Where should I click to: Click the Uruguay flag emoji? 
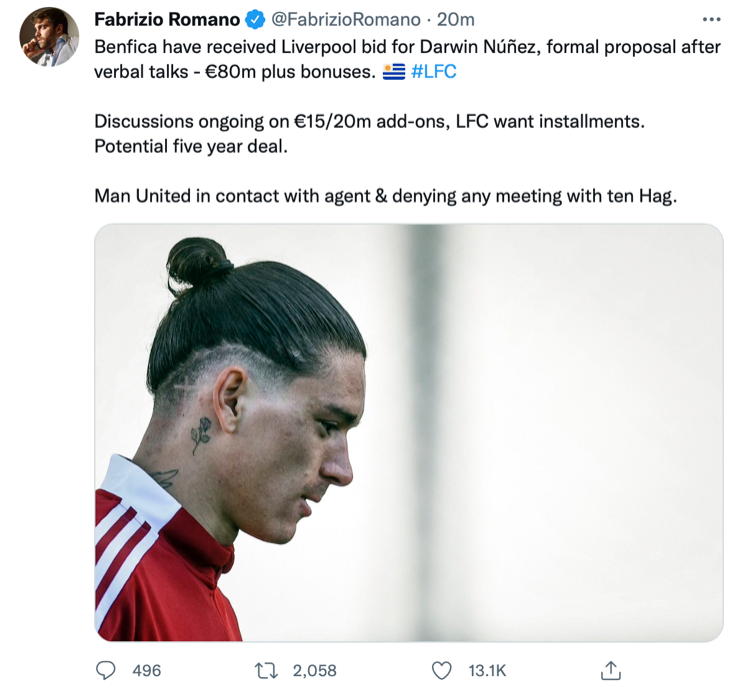coord(394,72)
